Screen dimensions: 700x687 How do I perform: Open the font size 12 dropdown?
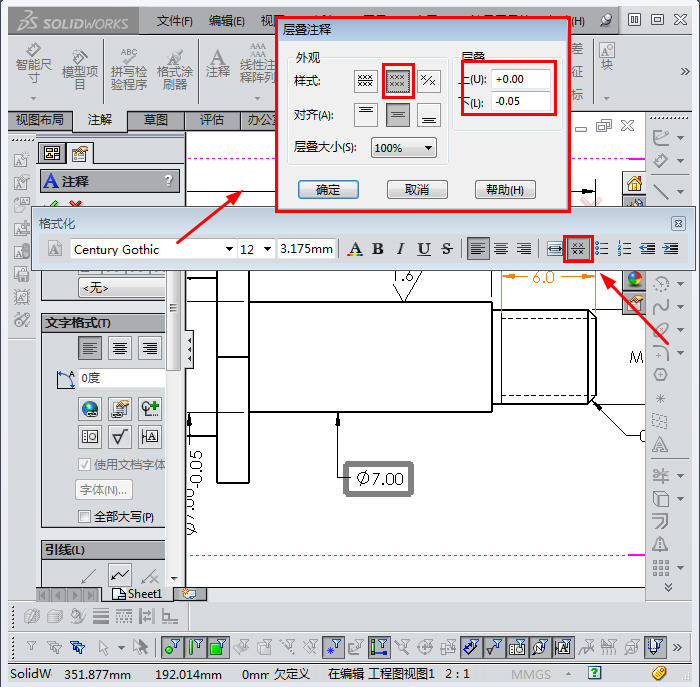(267, 249)
